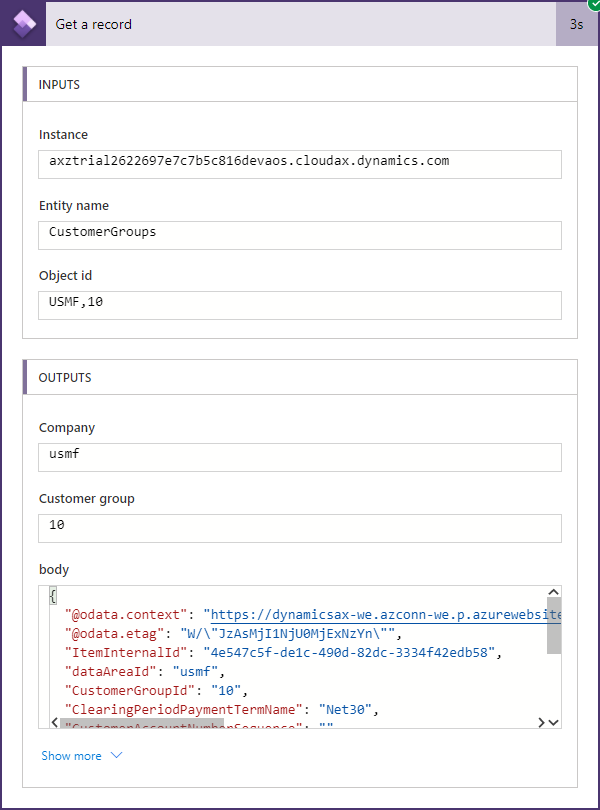Select the Instance input field value
Viewport: 600px width, 810px height.
click(300, 164)
